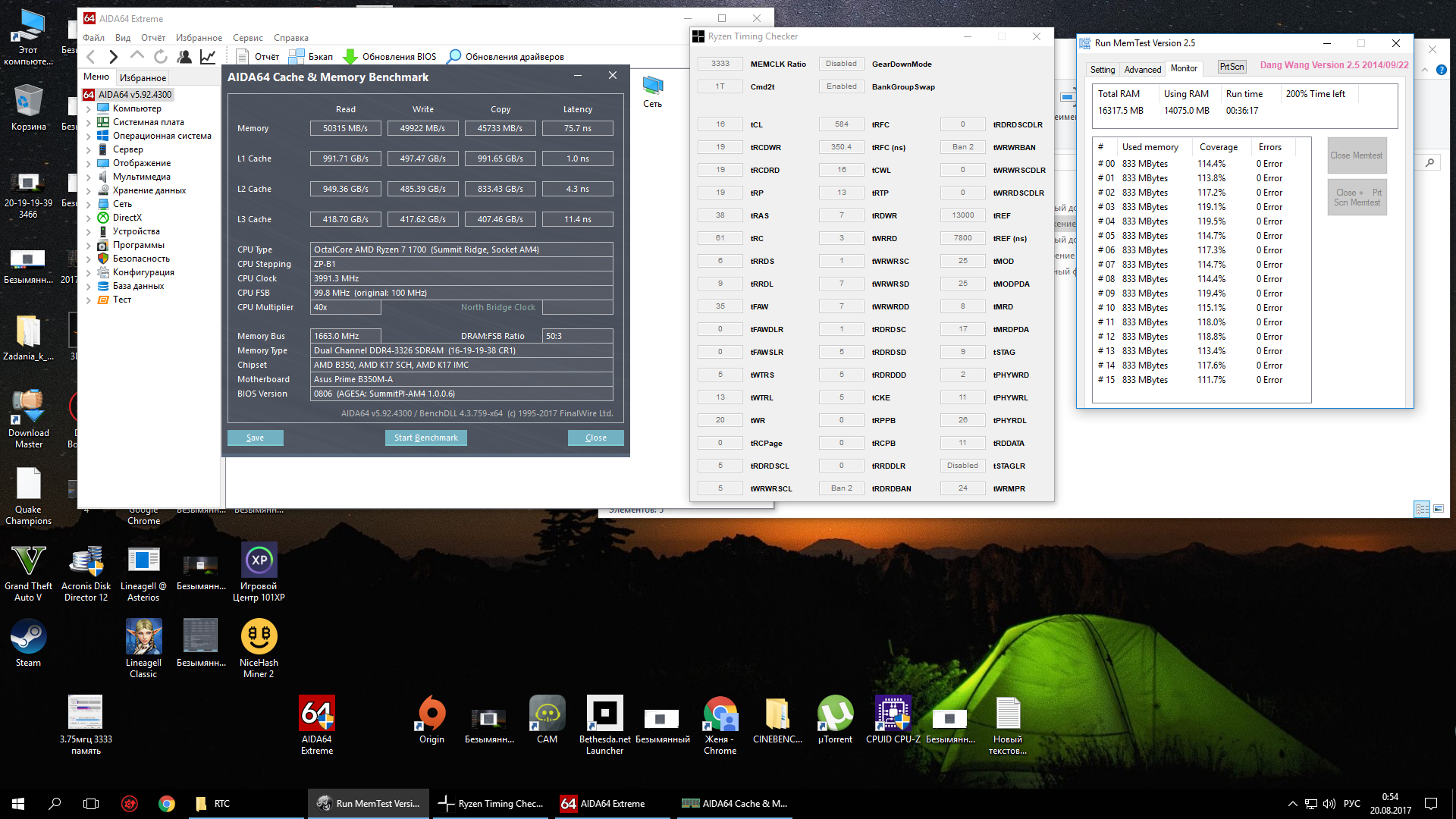Image resolution: width=1456 pixels, height=819 pixels.
Task: Expand the Компьютер tree node
Action: pos(89,109)
